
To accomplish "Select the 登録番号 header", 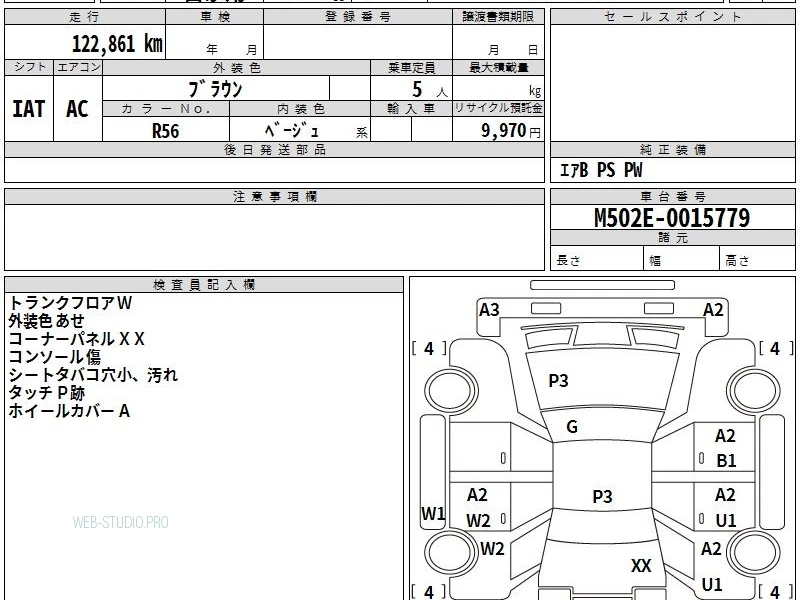I will 358,17.
